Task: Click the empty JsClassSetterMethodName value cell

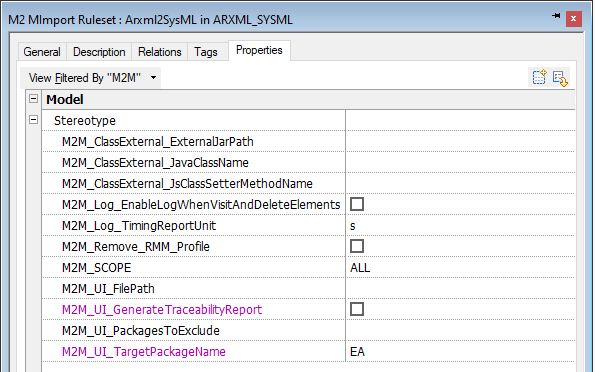Action: click(x=460, y=183)
